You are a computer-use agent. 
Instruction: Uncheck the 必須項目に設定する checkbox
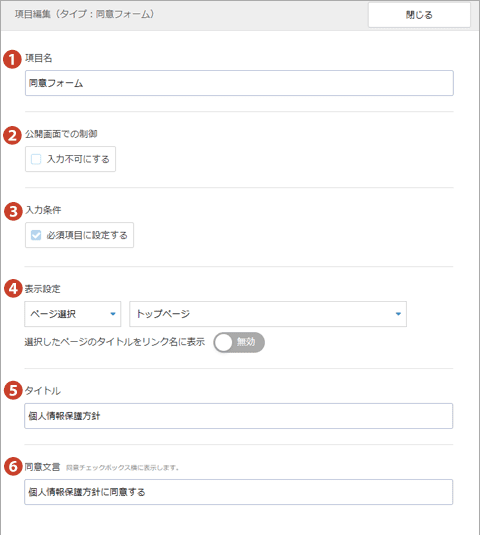[36, 235]
